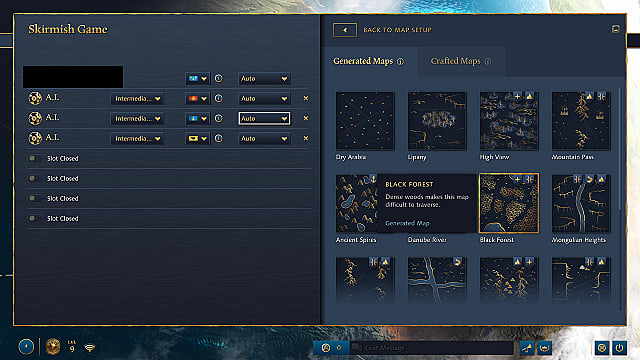Remove the first A.I. player
The width and height of the screenshot is (640, 360).
(306, 98)
